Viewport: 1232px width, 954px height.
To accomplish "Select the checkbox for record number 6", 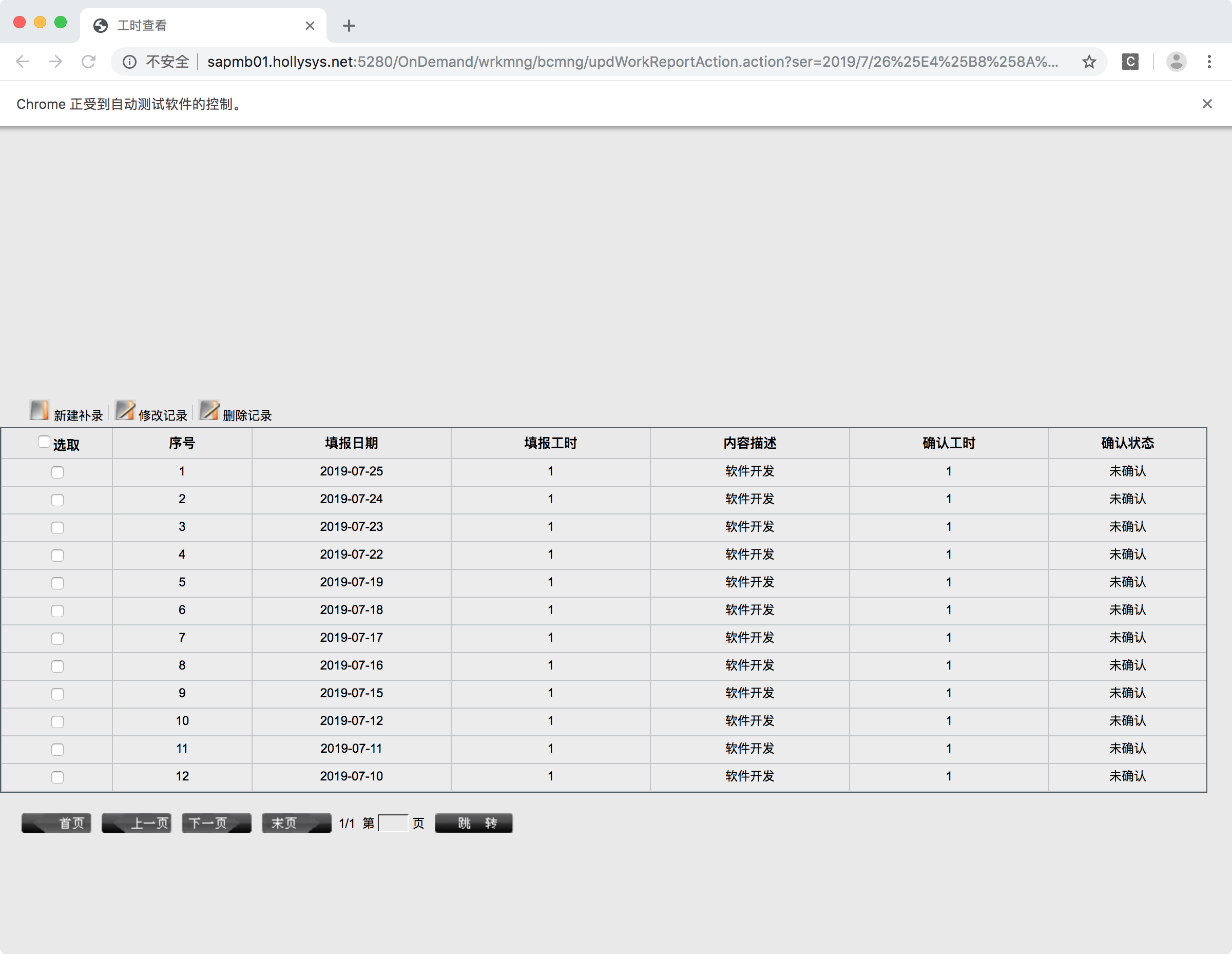I will [57, 611].
